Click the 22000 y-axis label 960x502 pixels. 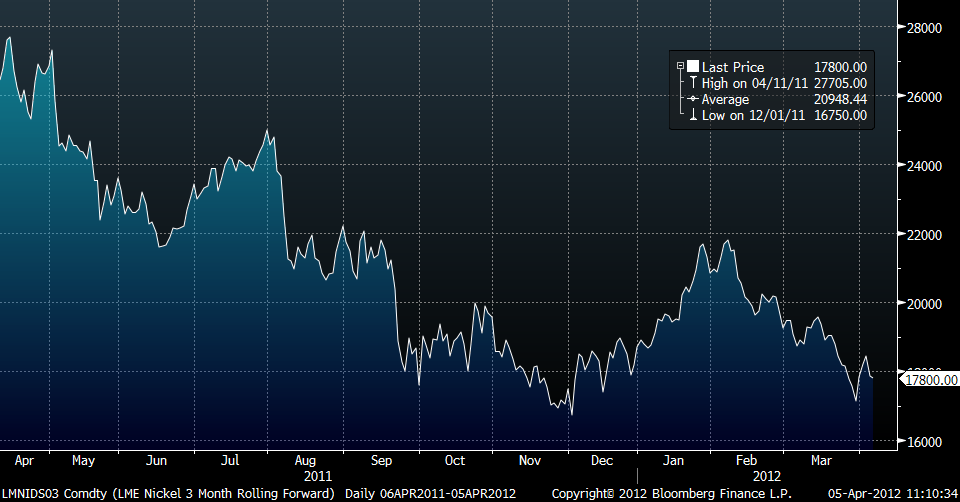pos(925,235)
